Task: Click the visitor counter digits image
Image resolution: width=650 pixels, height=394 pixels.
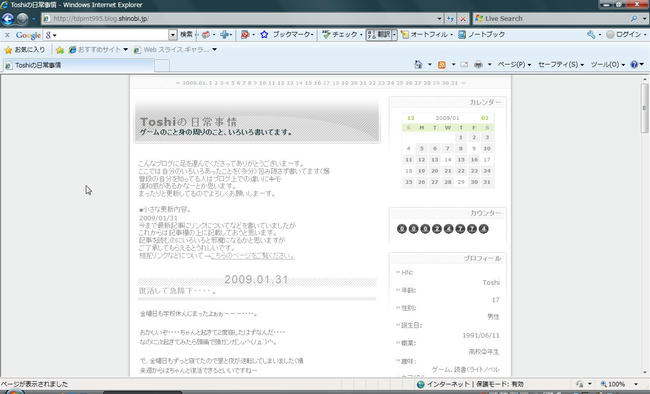Action: tap(442, 229)
